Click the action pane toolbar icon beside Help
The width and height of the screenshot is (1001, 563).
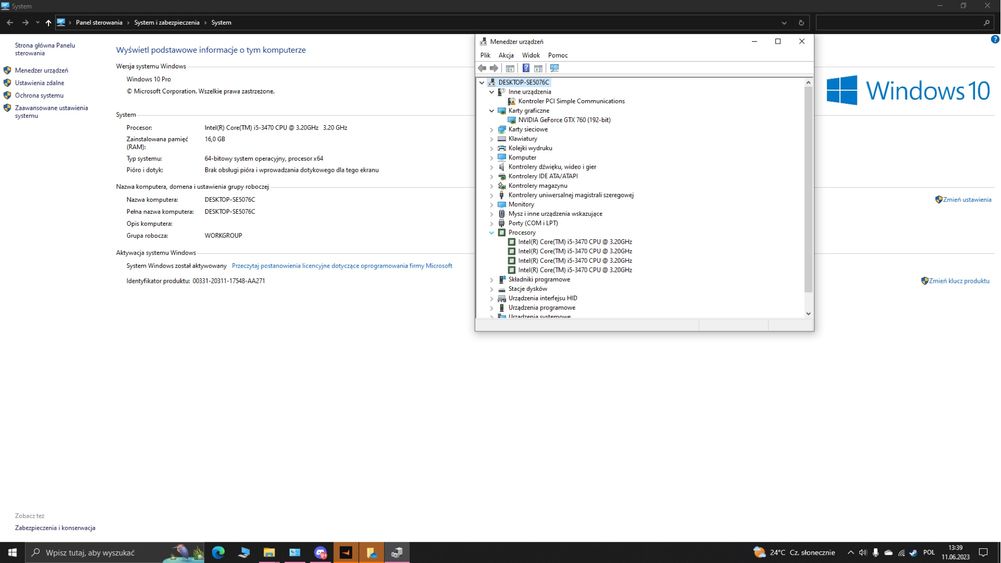coord(538,68)
